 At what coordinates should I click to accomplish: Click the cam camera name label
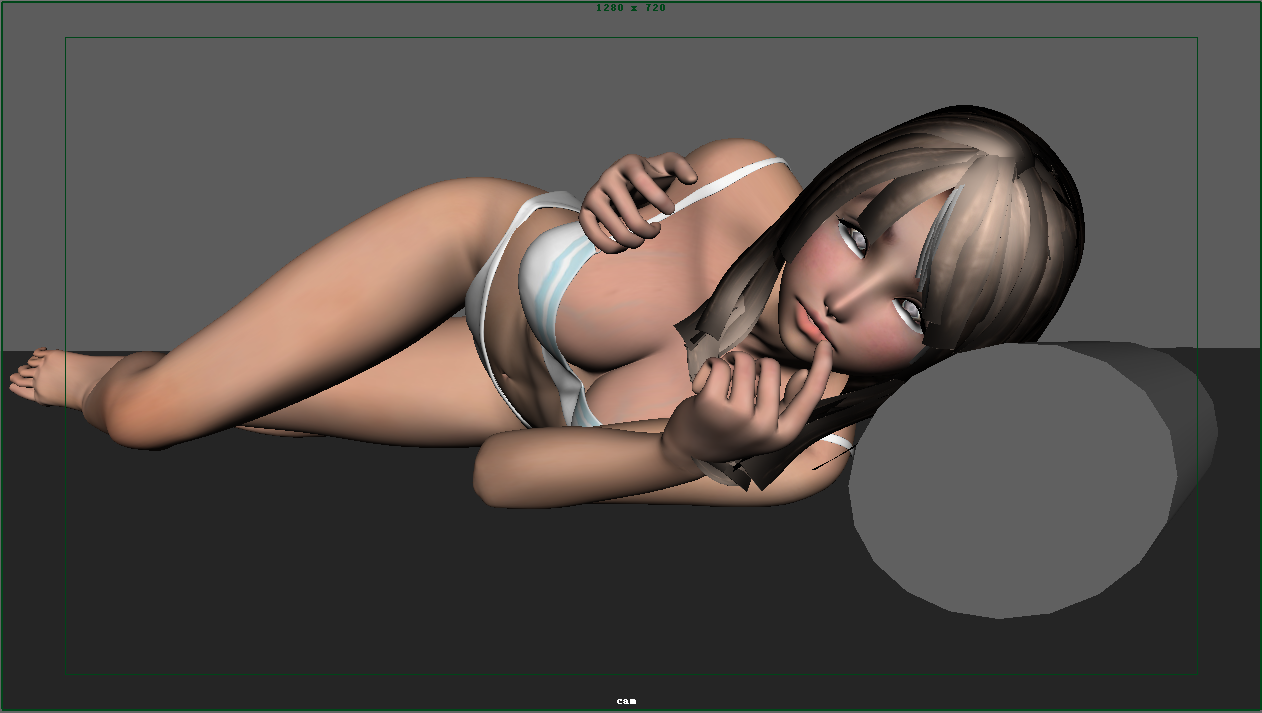[x=626, y=701]
